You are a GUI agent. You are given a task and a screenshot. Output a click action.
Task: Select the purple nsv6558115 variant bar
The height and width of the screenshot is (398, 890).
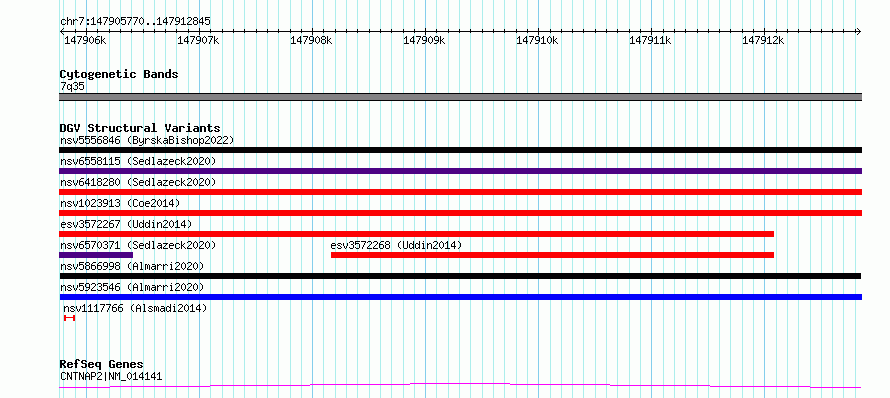click(x=460, y=171)
